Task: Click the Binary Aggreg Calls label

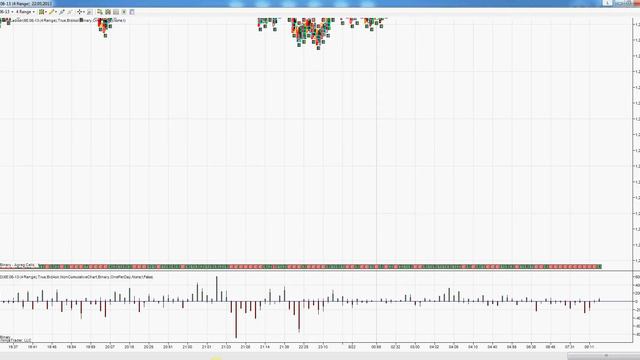Action: [x=18, y=265]
